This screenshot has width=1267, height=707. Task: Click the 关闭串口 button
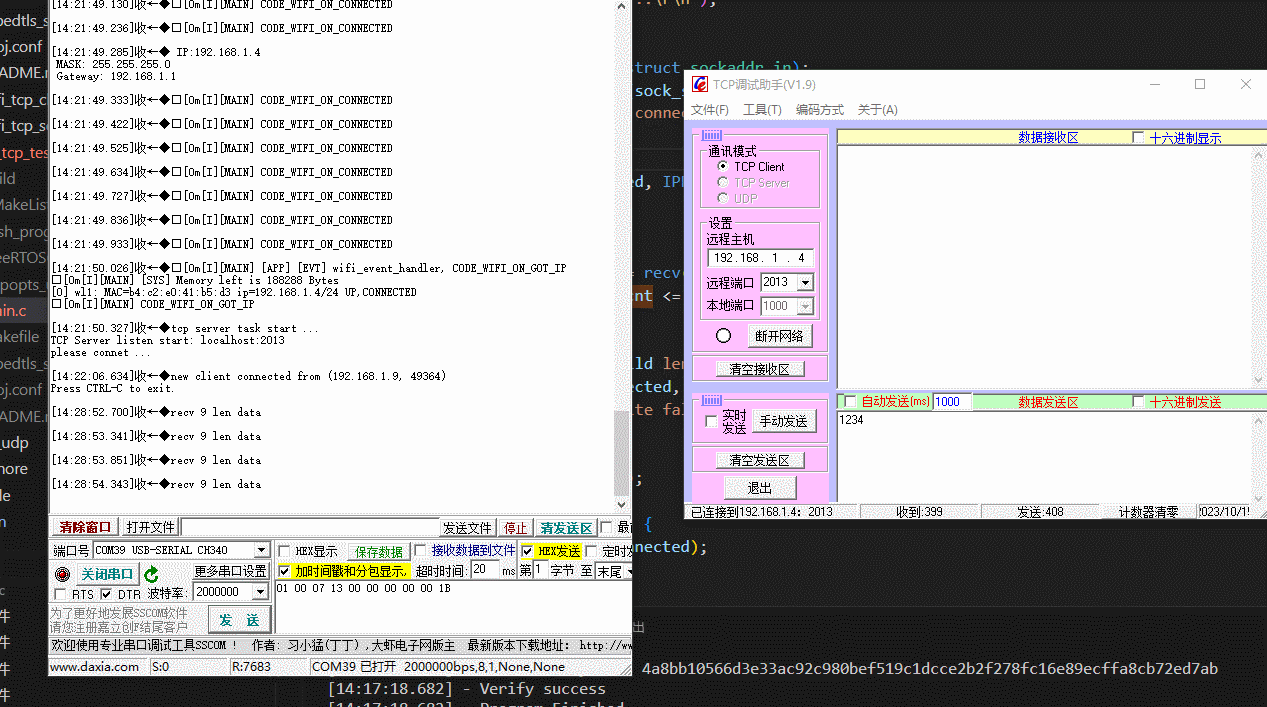coord(107,574)
